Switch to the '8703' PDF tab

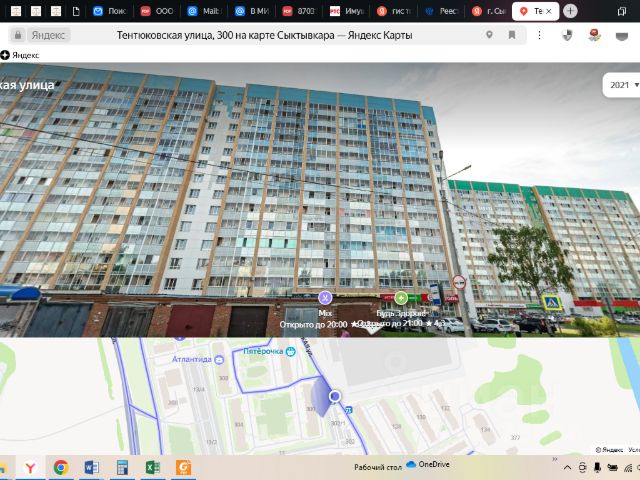300,11
